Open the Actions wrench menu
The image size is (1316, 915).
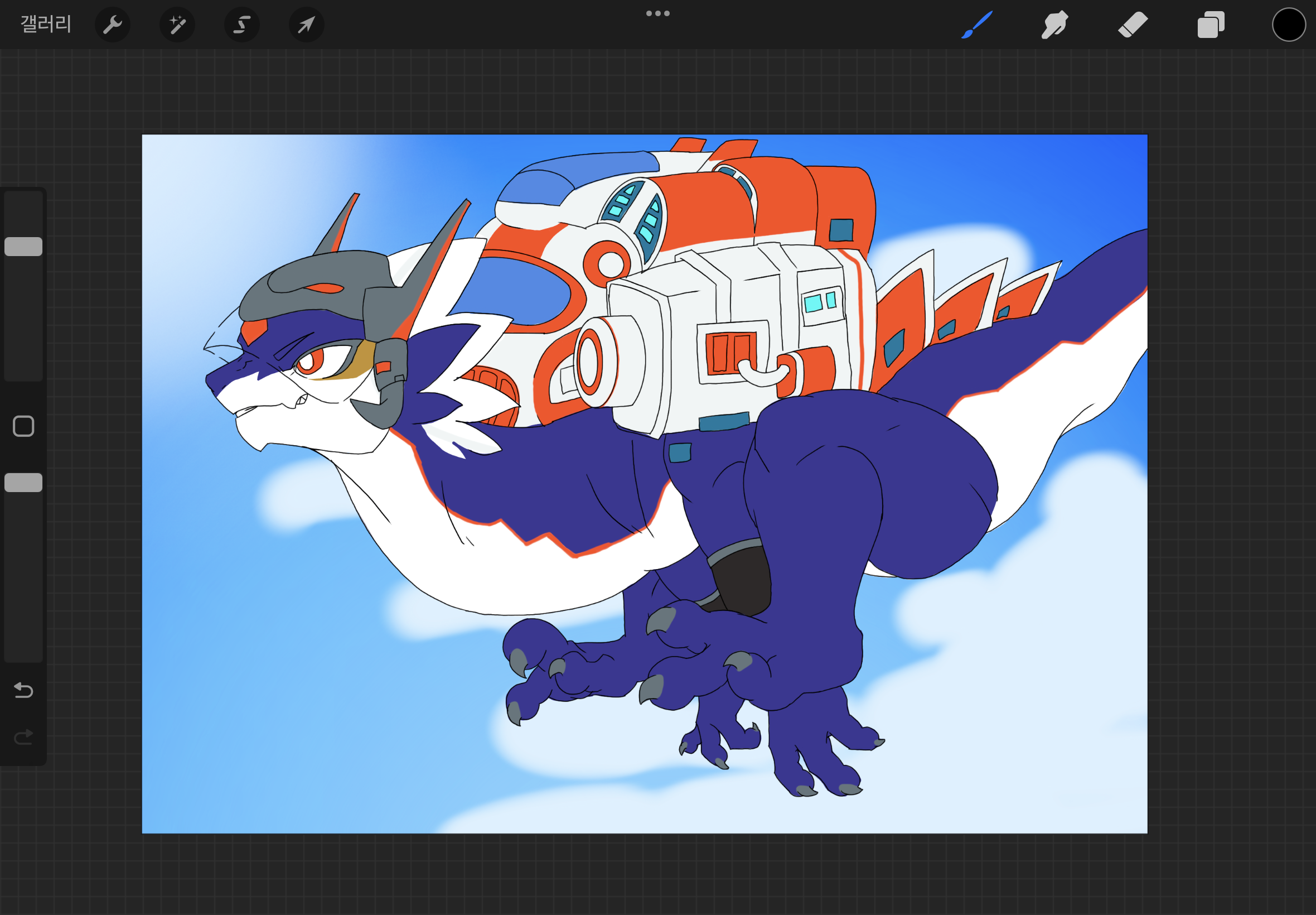pos(112,25)
